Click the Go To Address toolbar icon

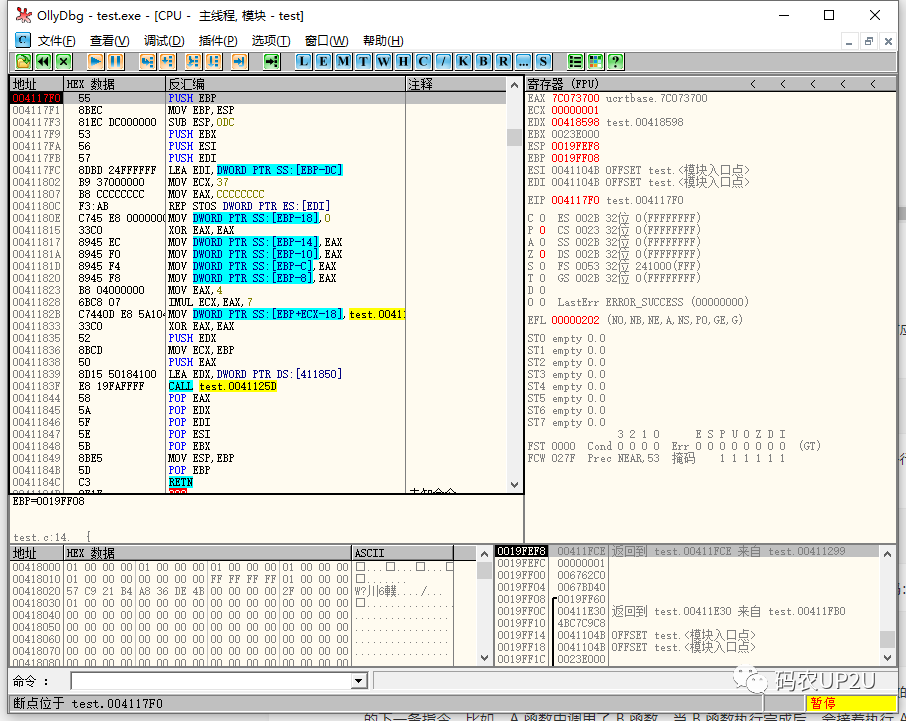pos(272,61)
